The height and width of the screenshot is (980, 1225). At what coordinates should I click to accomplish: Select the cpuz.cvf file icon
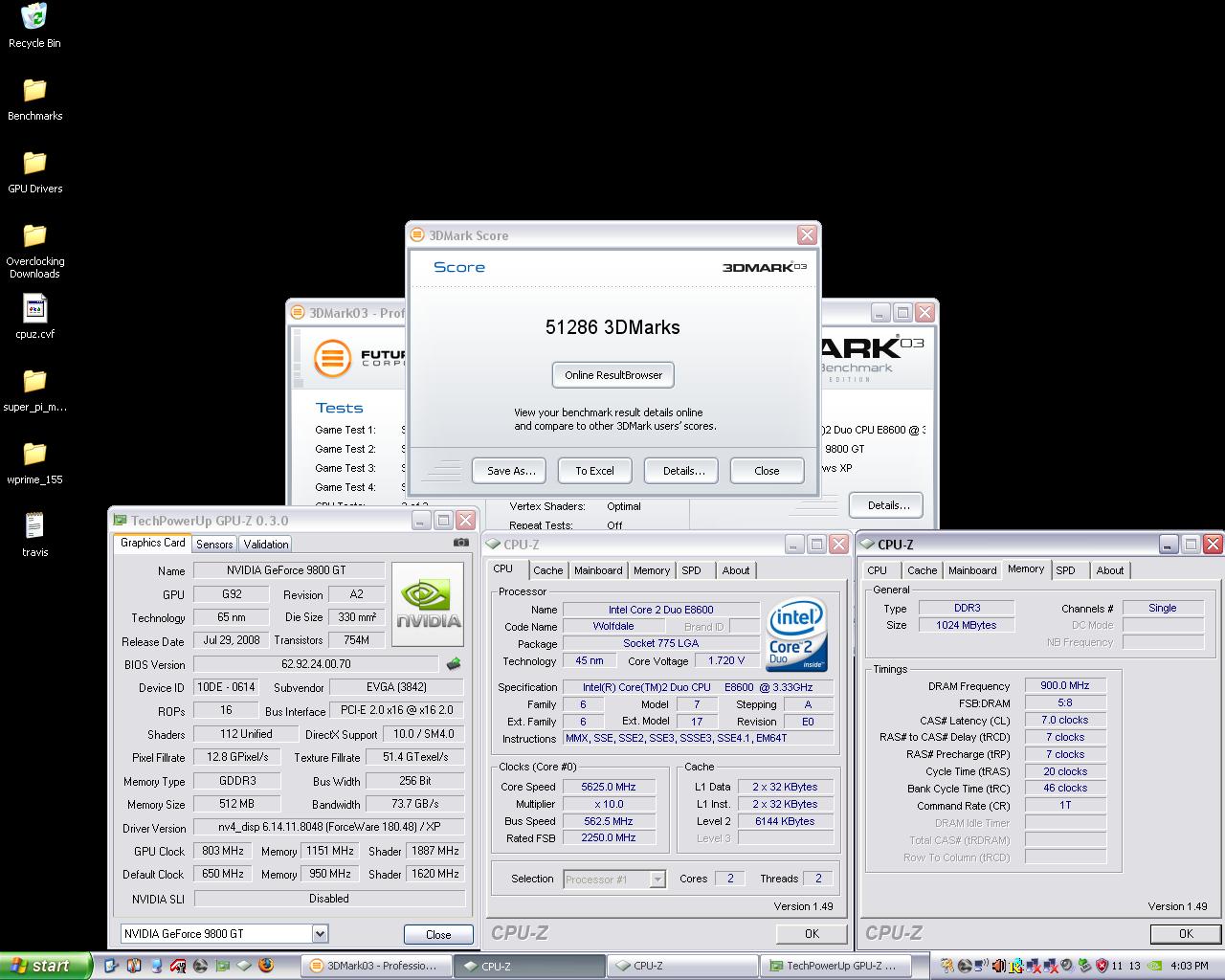pyautogui.click(x=34, y=308)
